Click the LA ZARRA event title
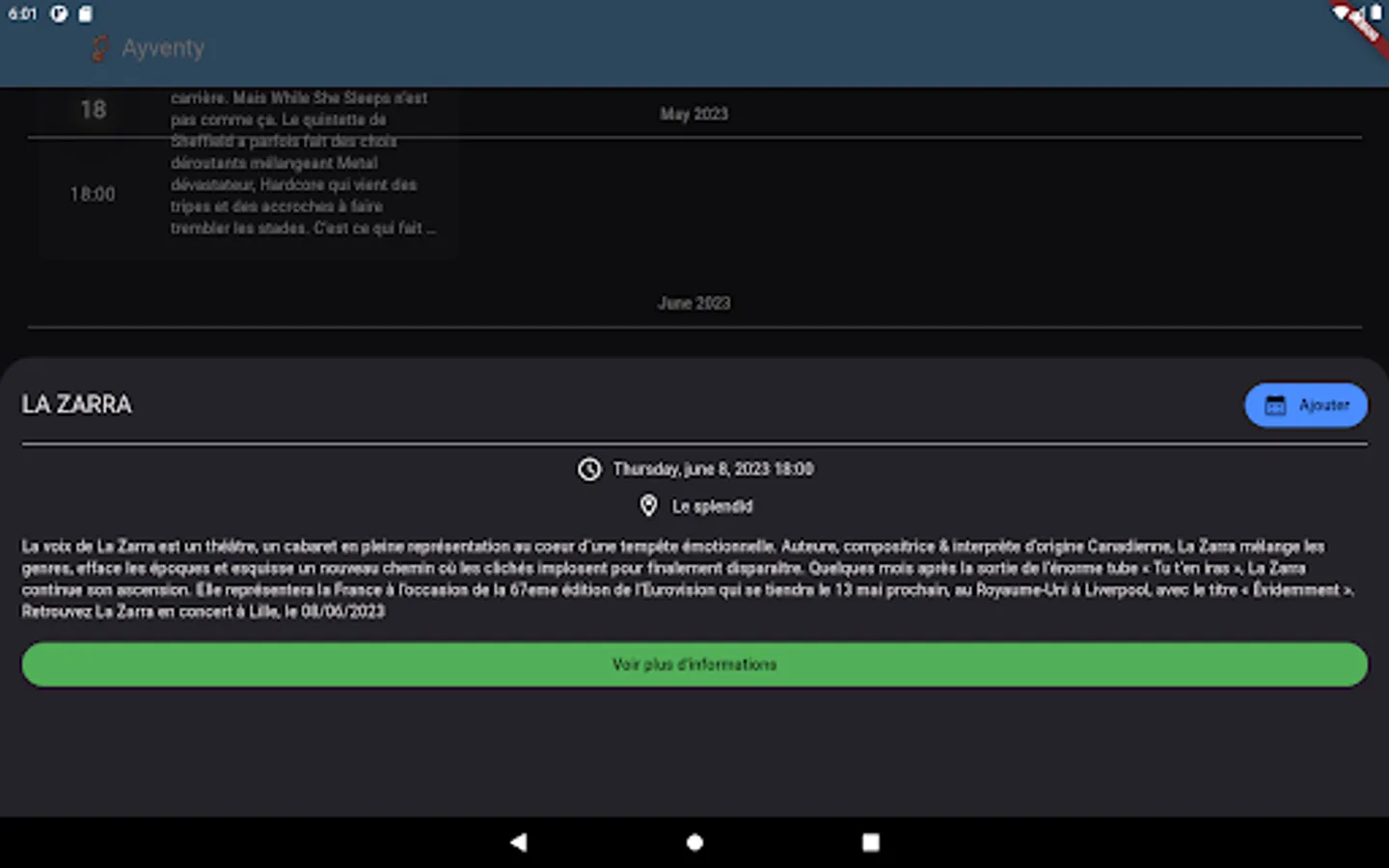This screenshot has height=868, width=1389. (77, 404)
